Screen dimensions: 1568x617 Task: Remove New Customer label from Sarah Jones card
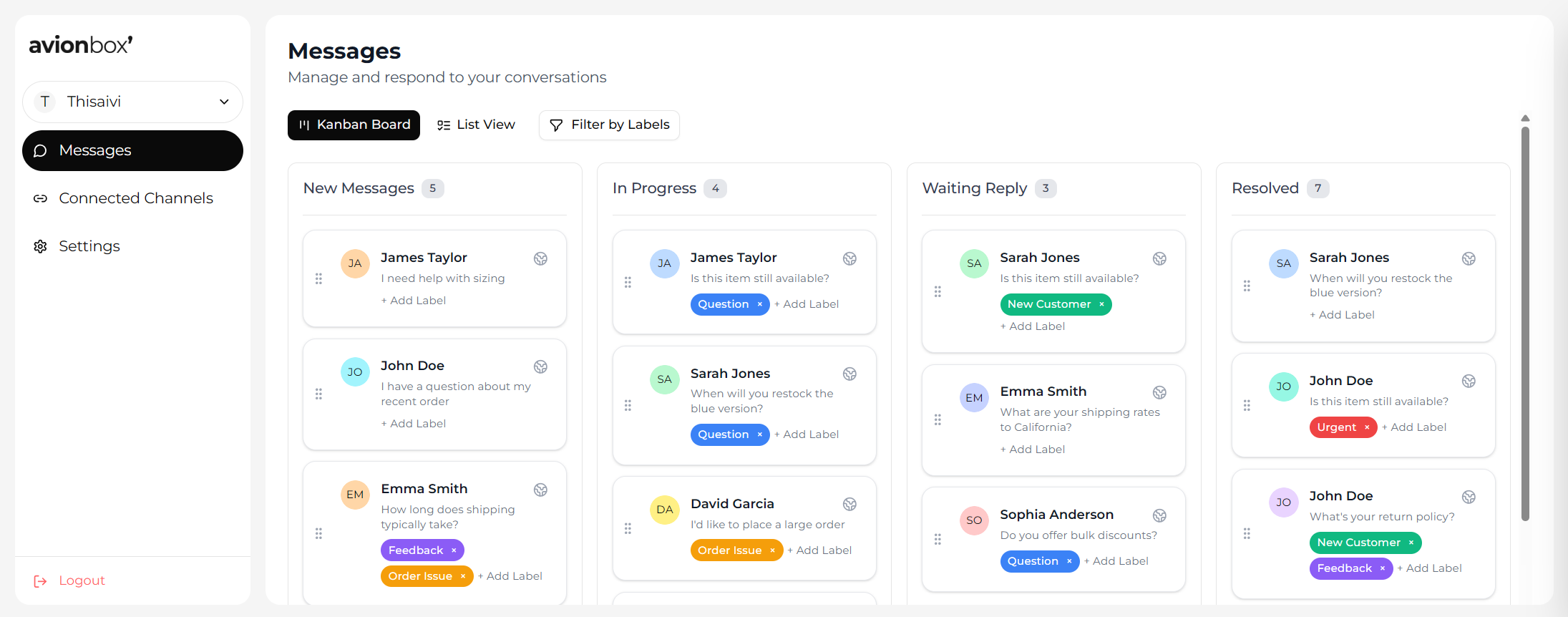(1101, 304)
